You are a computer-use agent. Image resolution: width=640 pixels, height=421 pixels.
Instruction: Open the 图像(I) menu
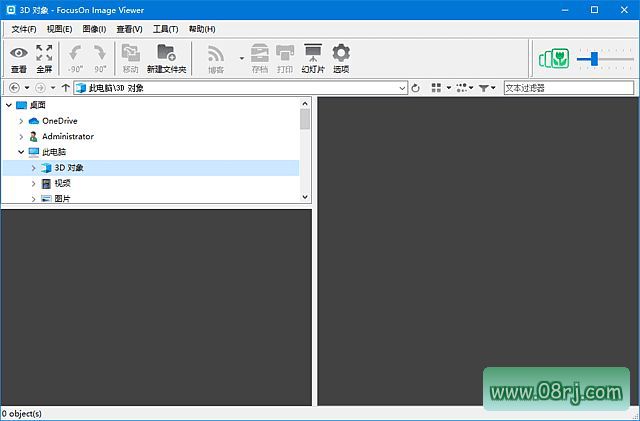pos(94,29)
